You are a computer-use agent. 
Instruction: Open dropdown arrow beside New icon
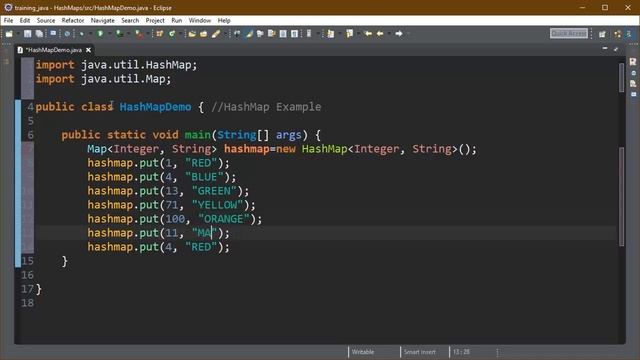(18, 34)
